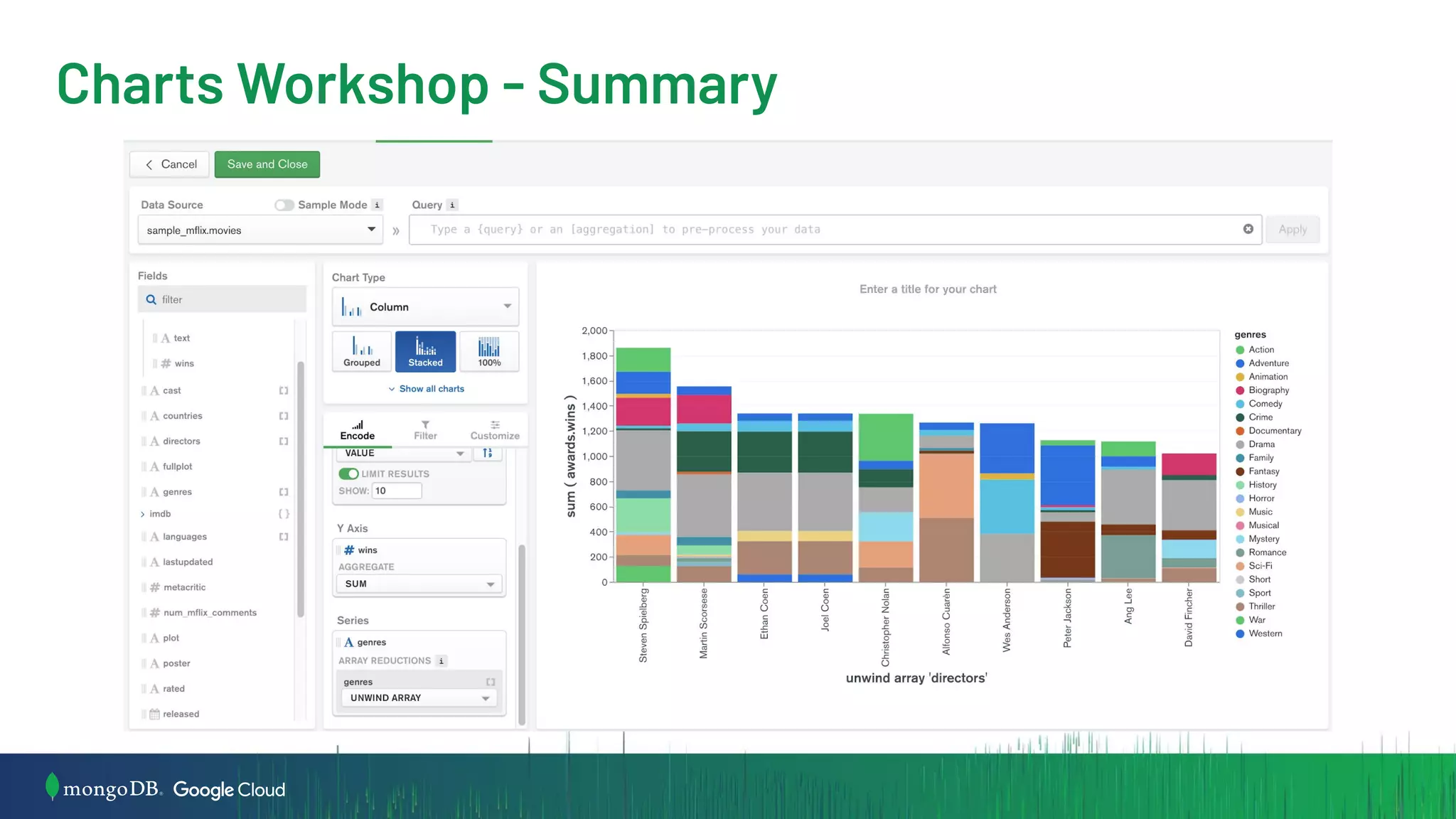The height and width of the screenshot is (819, 1456).
Task: Switch to the Encode tab
Action: (x=358, y=430)
